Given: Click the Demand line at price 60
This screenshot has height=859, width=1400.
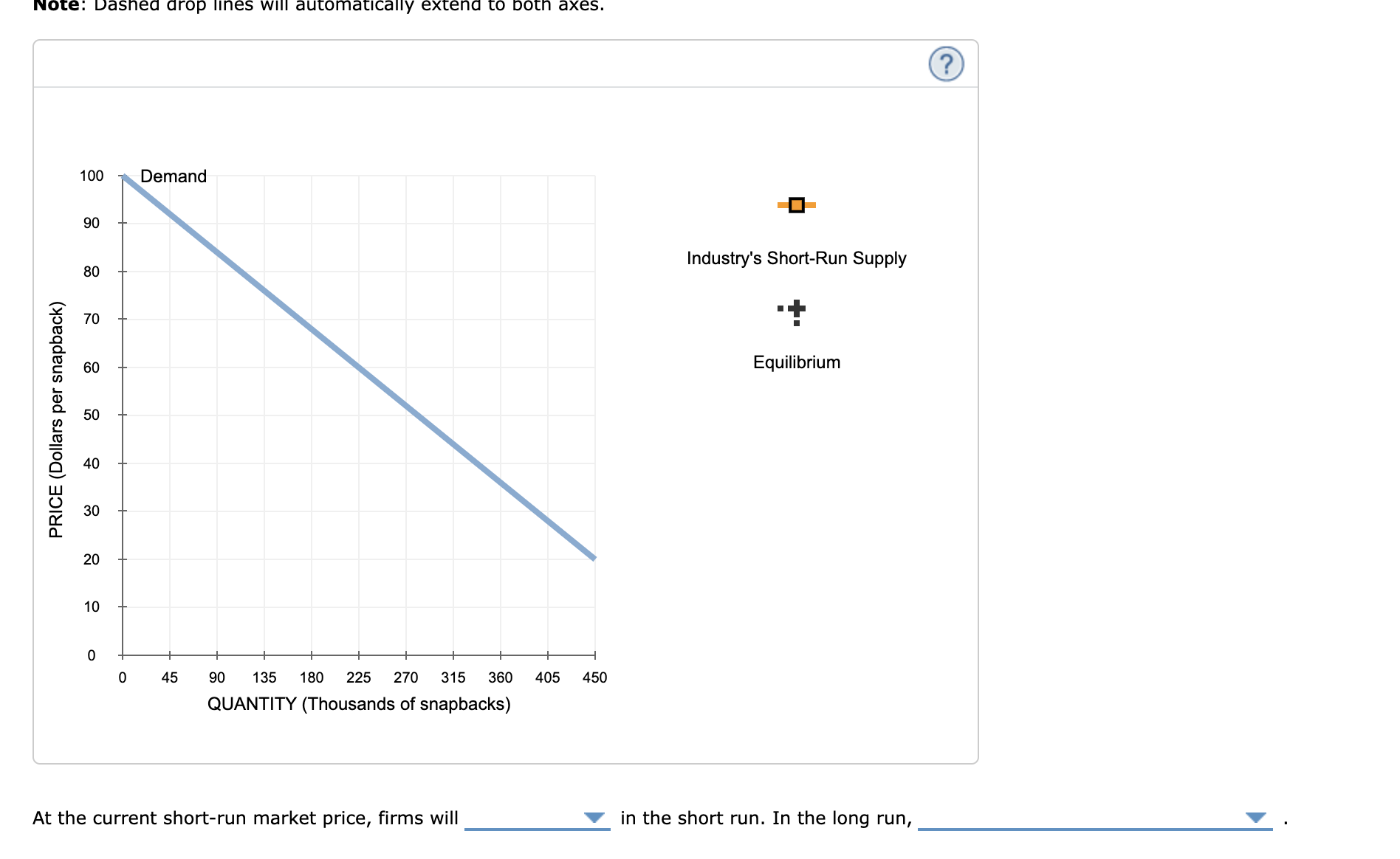Looking at the screenshot, I should point(360,367).
